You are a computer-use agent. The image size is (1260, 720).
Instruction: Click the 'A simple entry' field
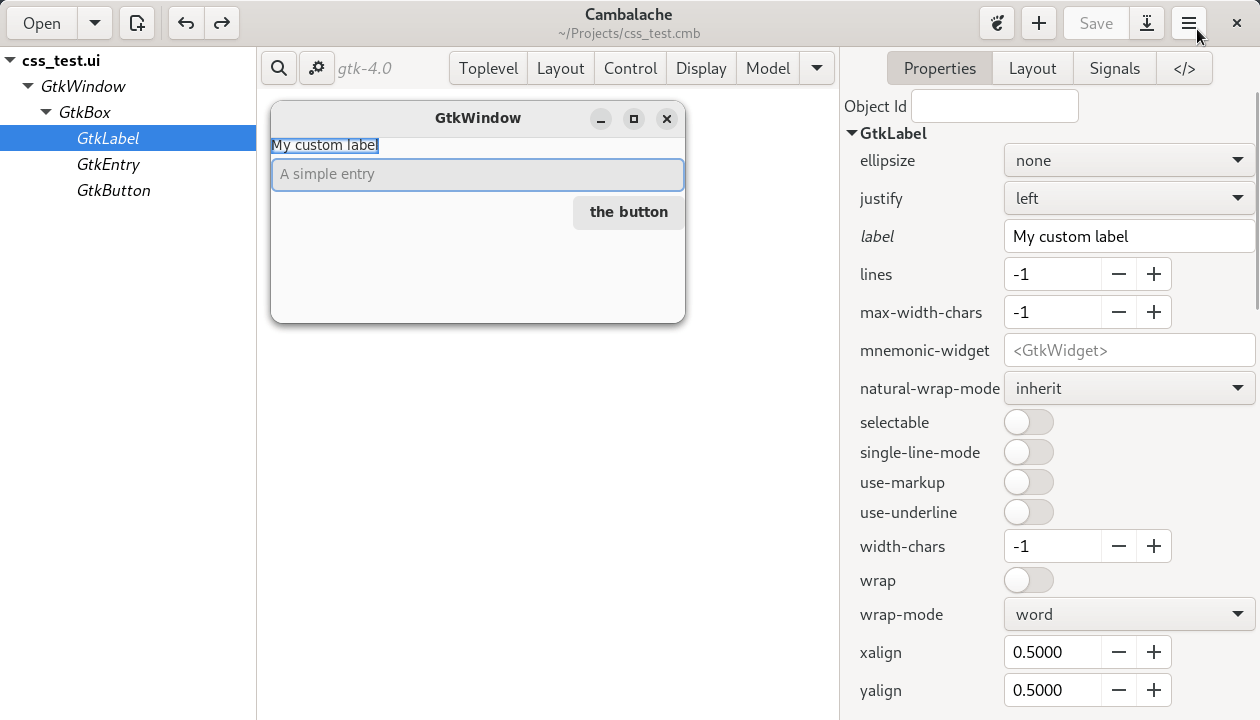[x=478, y=175]
